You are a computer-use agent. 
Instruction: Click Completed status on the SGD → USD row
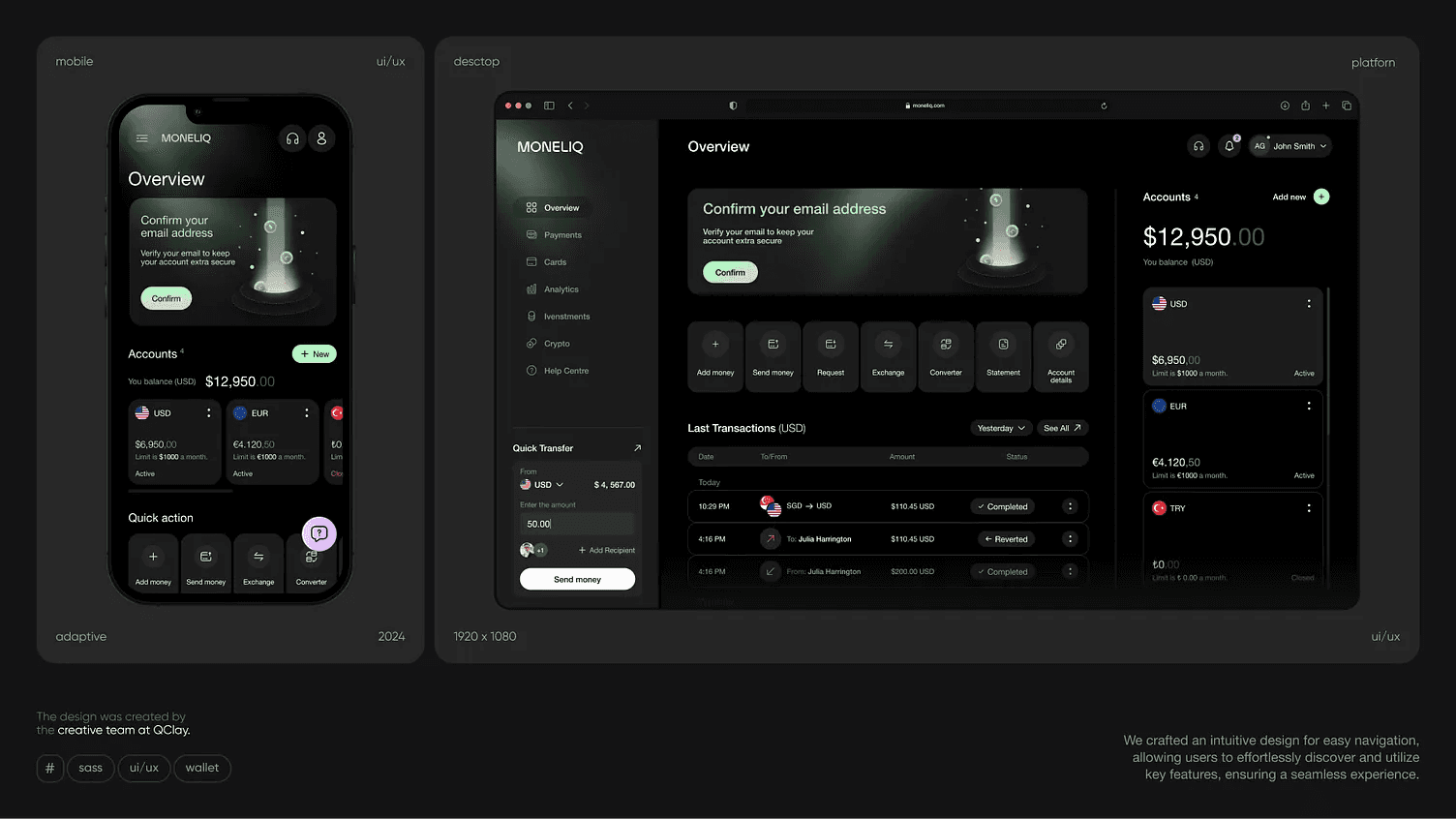click(x=1002, y=506)
